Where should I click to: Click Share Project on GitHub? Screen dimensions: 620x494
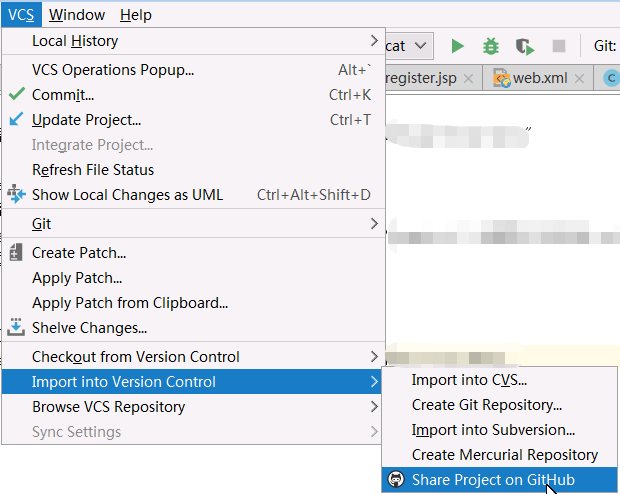pos(499,479)
